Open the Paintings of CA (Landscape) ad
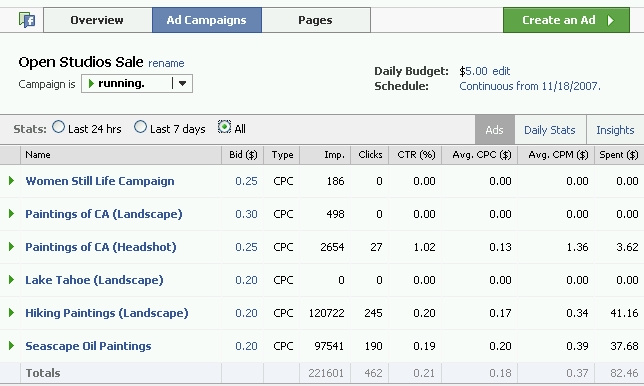644x386 pixels. pos(104,214)
